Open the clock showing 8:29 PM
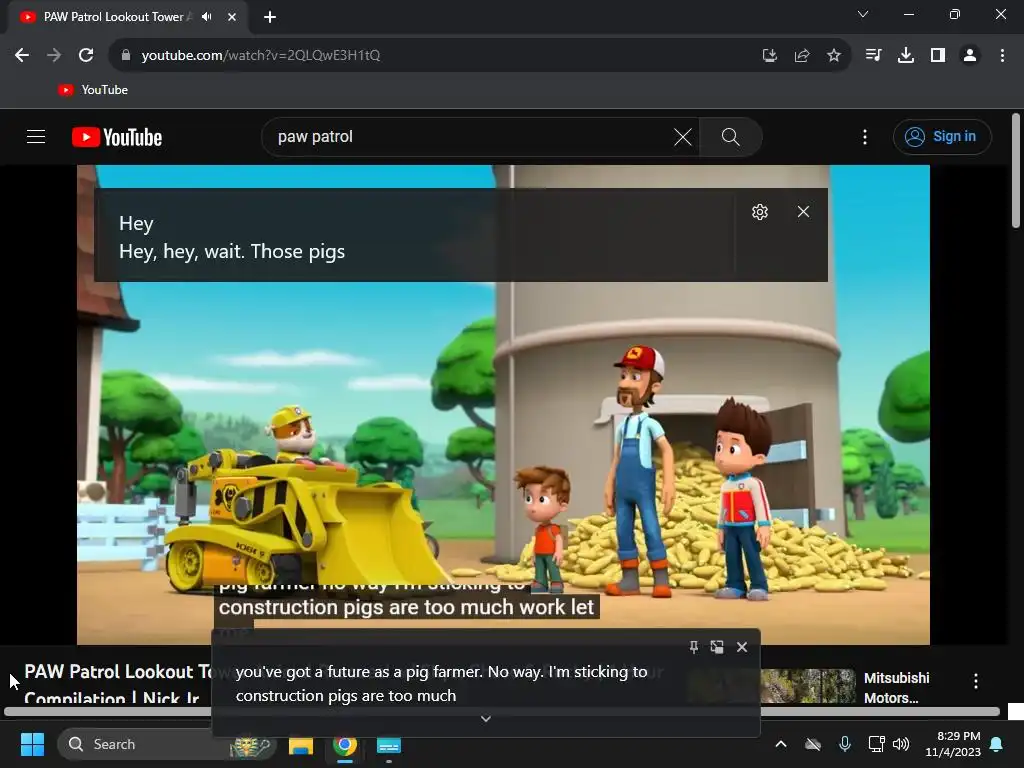The width and height of the screenshot is (1024, 768). point(953,744)
